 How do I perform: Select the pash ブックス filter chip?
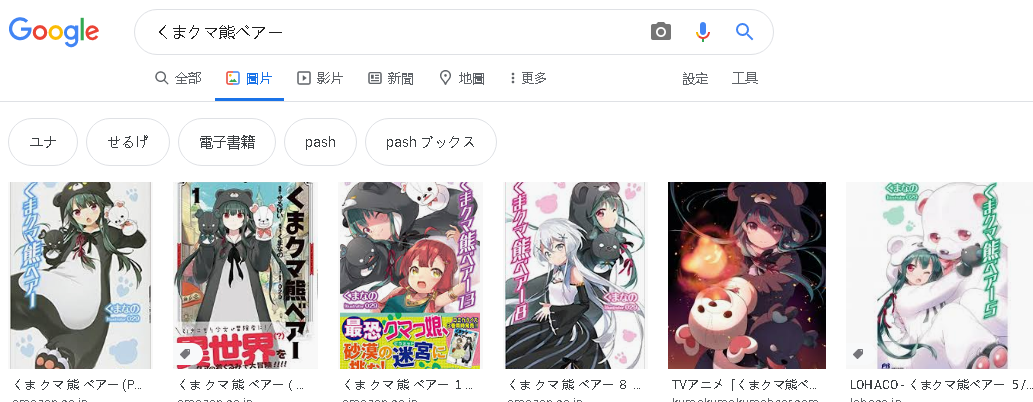tap(431, 142)
